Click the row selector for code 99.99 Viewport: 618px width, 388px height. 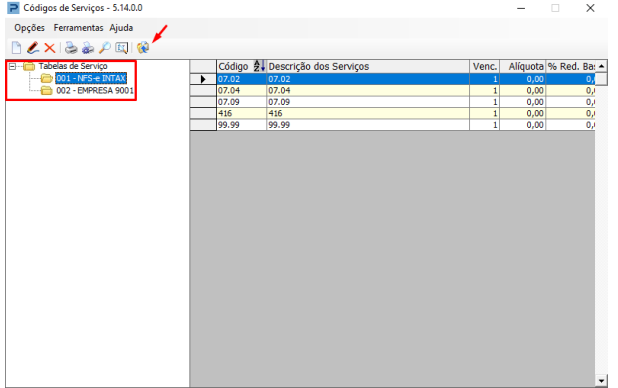pos(203,125)
